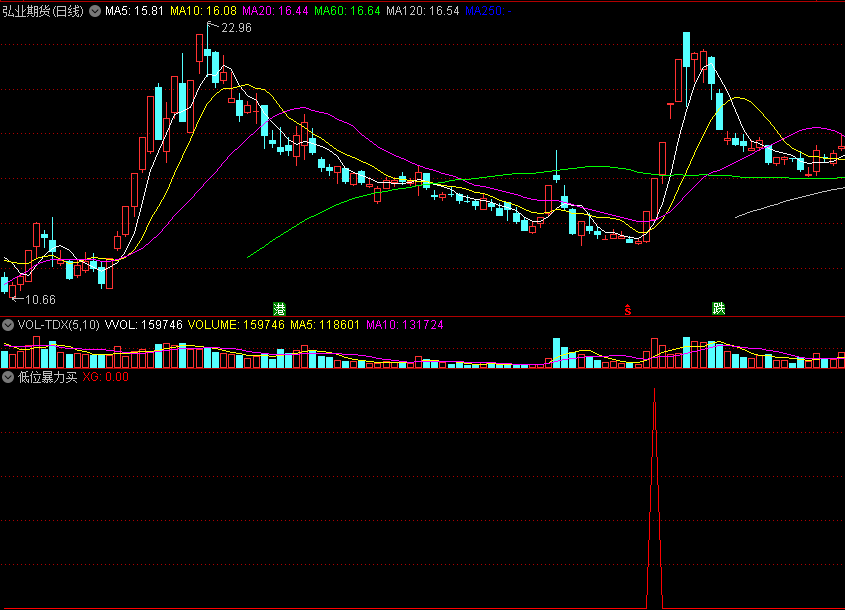The width and height of the screenshot is (845, 610).
Task: Open the 低位暴力买 indicator dropdown
Action: 8,377
